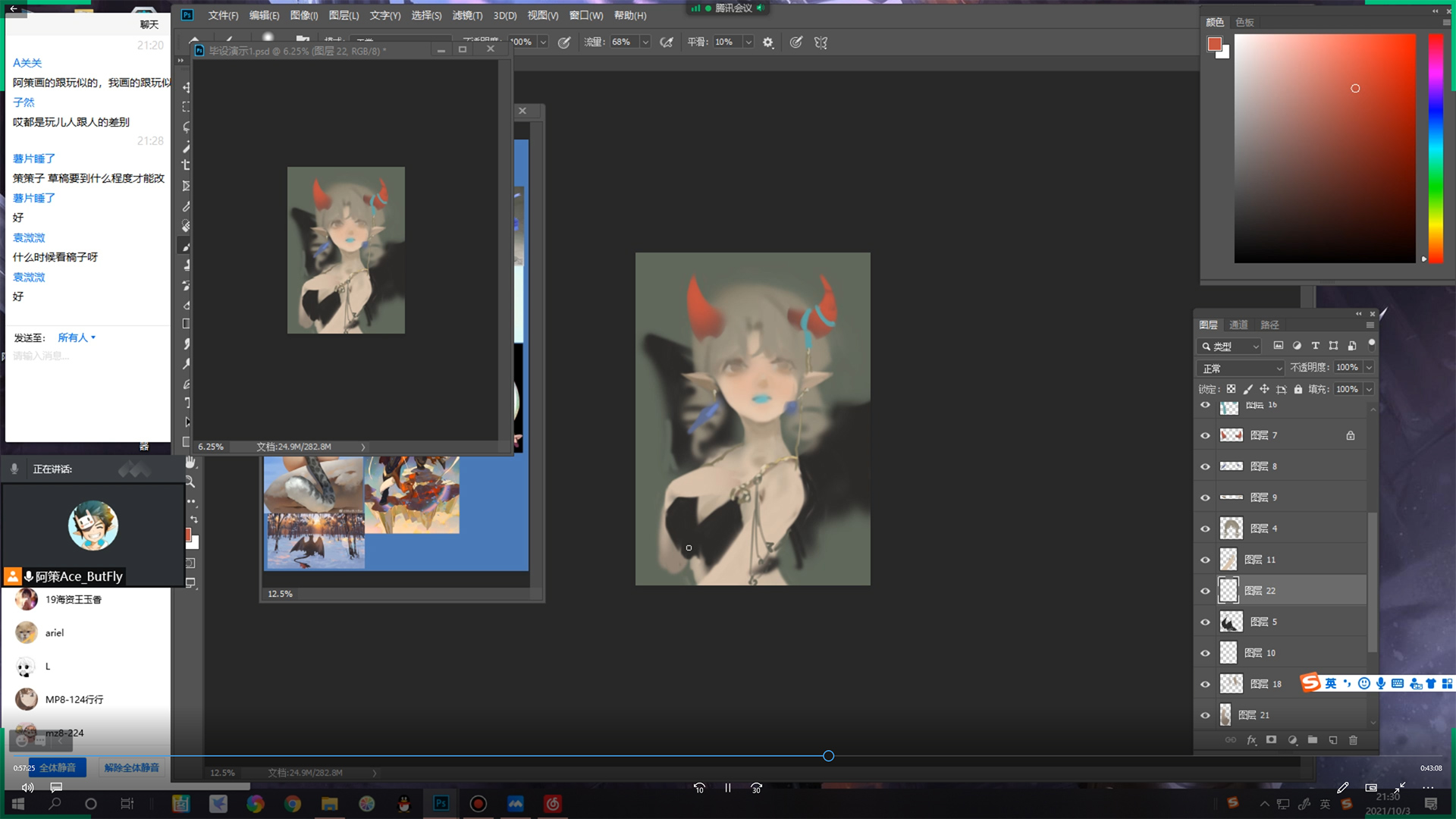Image resolution: width=1456 pixels, height=819 pixels.
Task: Enable airbrush-style build-up icon
Action: 667,42
